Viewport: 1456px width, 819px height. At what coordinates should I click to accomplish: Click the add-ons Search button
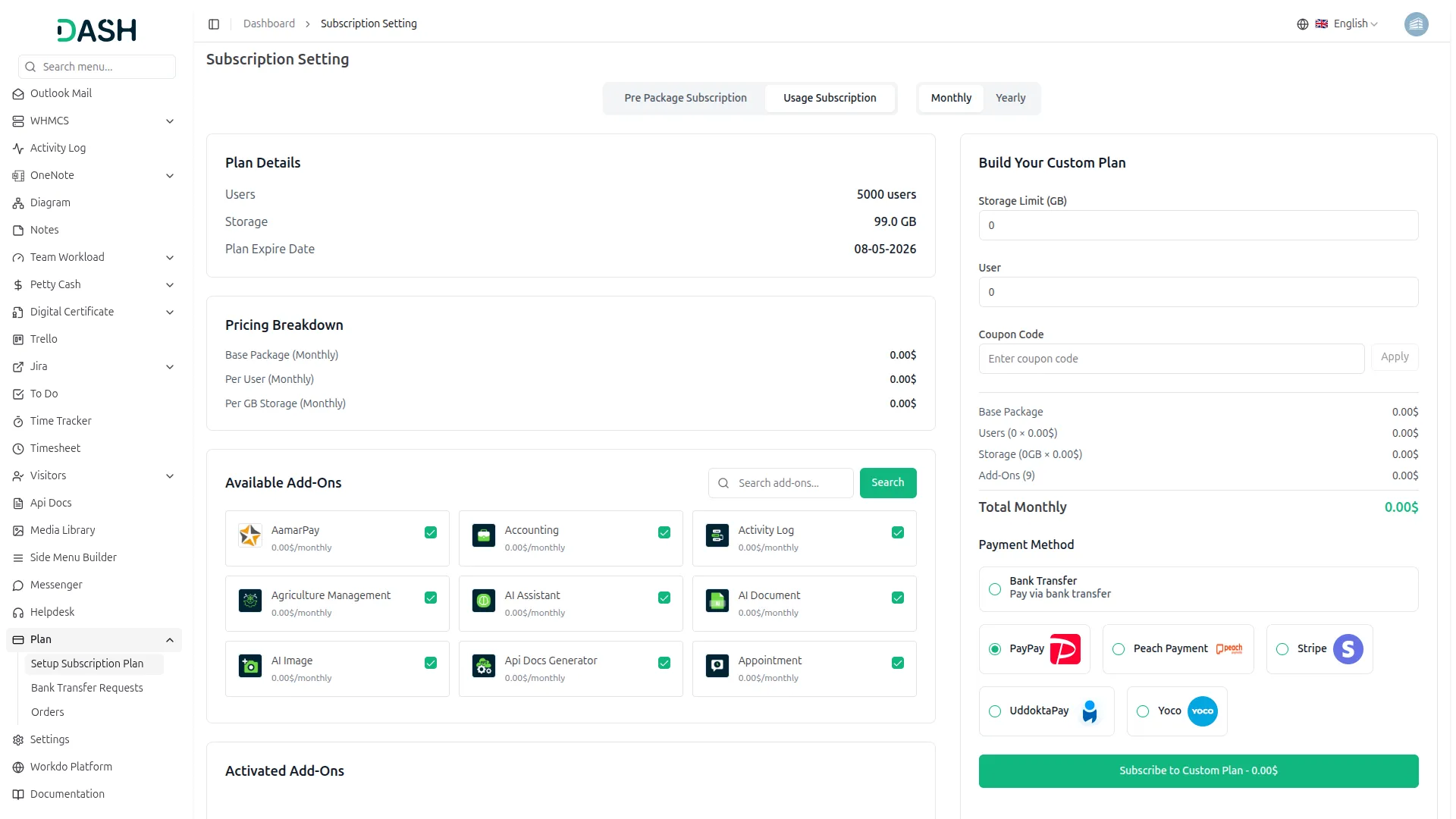887,483
